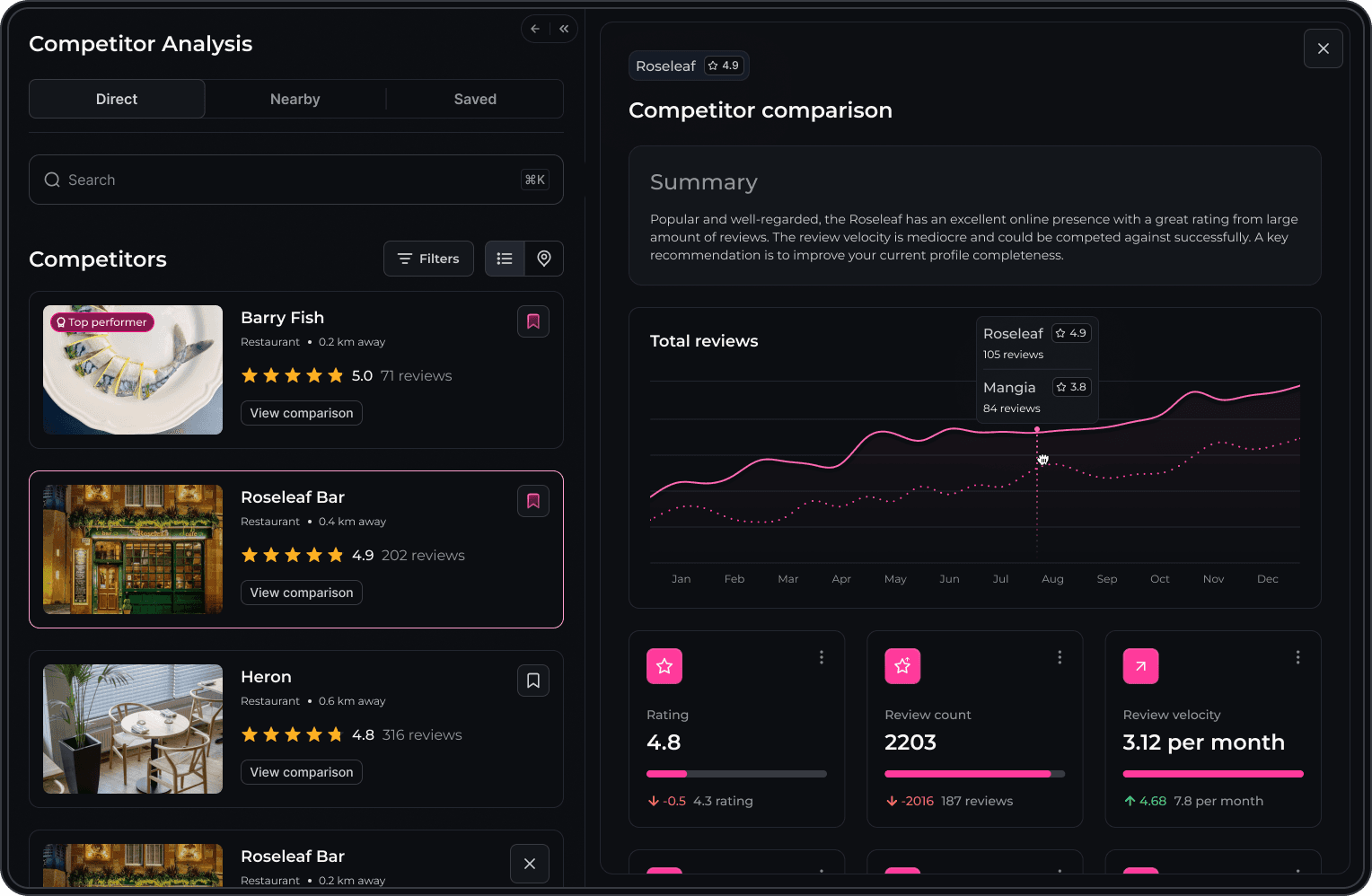Collapse the sidebar with the double chevron

coord(564,29)
